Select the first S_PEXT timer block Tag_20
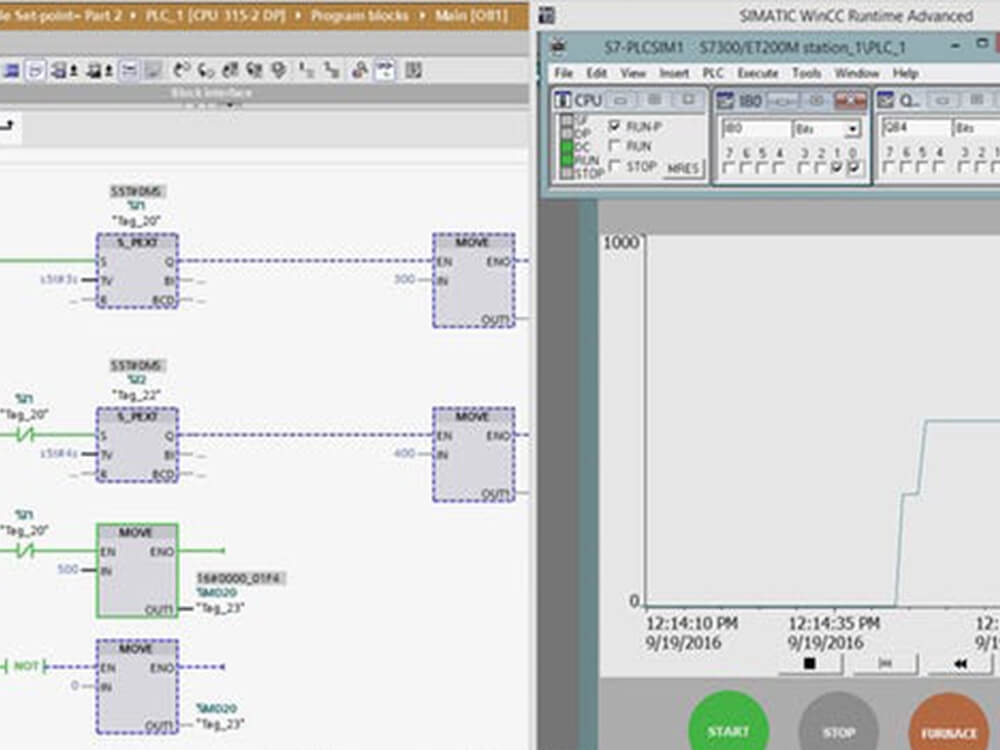The width and height of the screenshot is (1000, 750). coord(137,271)
